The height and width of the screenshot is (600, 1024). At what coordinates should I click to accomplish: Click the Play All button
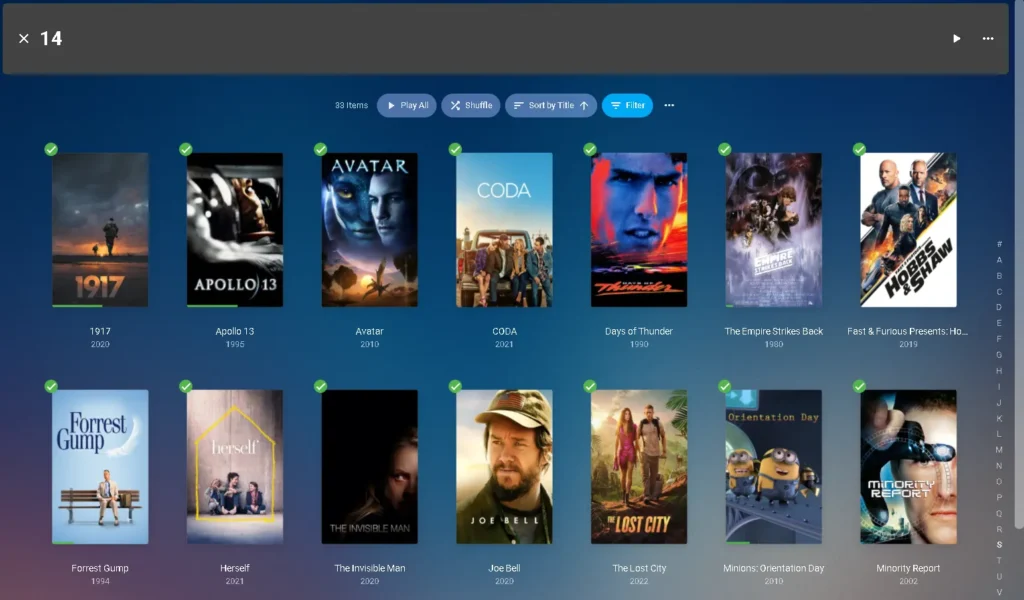407,105
